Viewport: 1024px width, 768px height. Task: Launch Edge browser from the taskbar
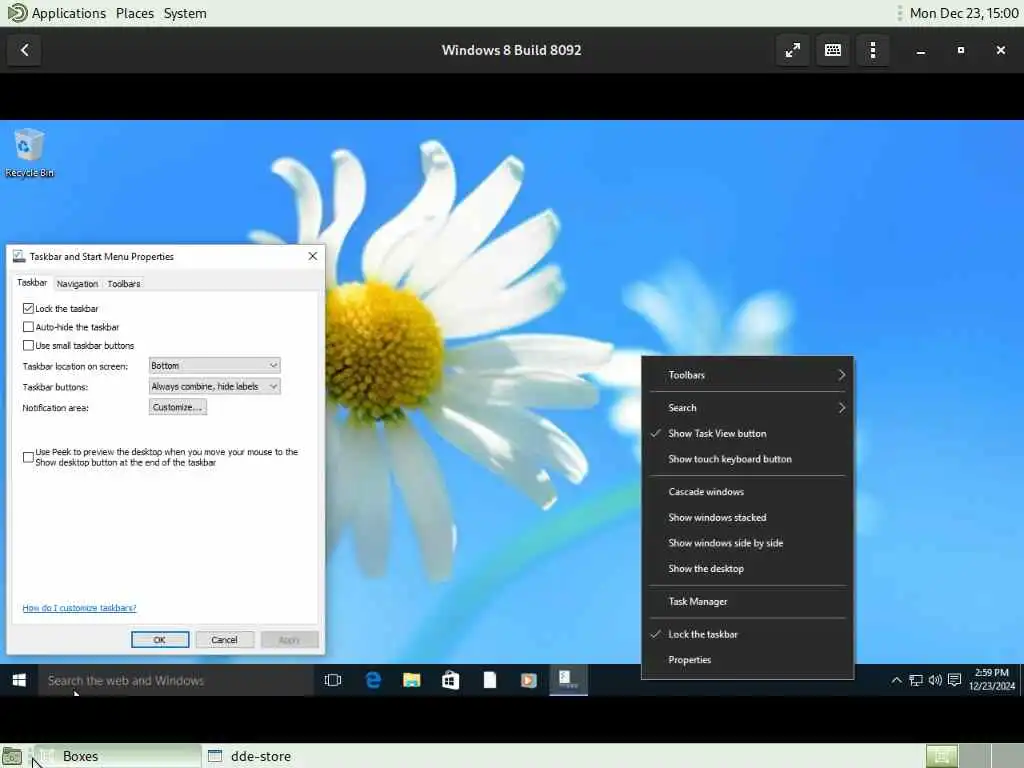tap(373, 680)
